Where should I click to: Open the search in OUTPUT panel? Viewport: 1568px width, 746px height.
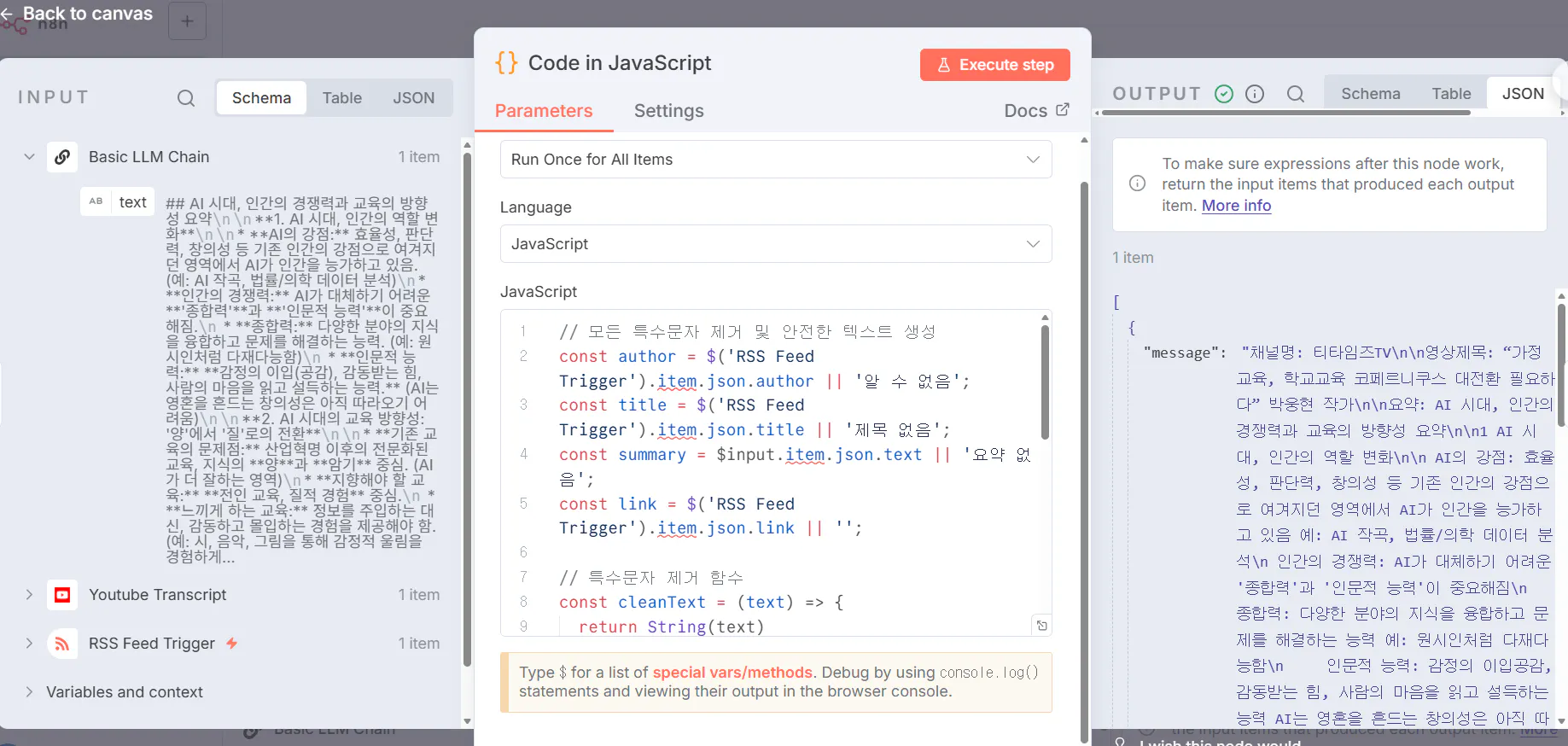tap(1296, 94)
